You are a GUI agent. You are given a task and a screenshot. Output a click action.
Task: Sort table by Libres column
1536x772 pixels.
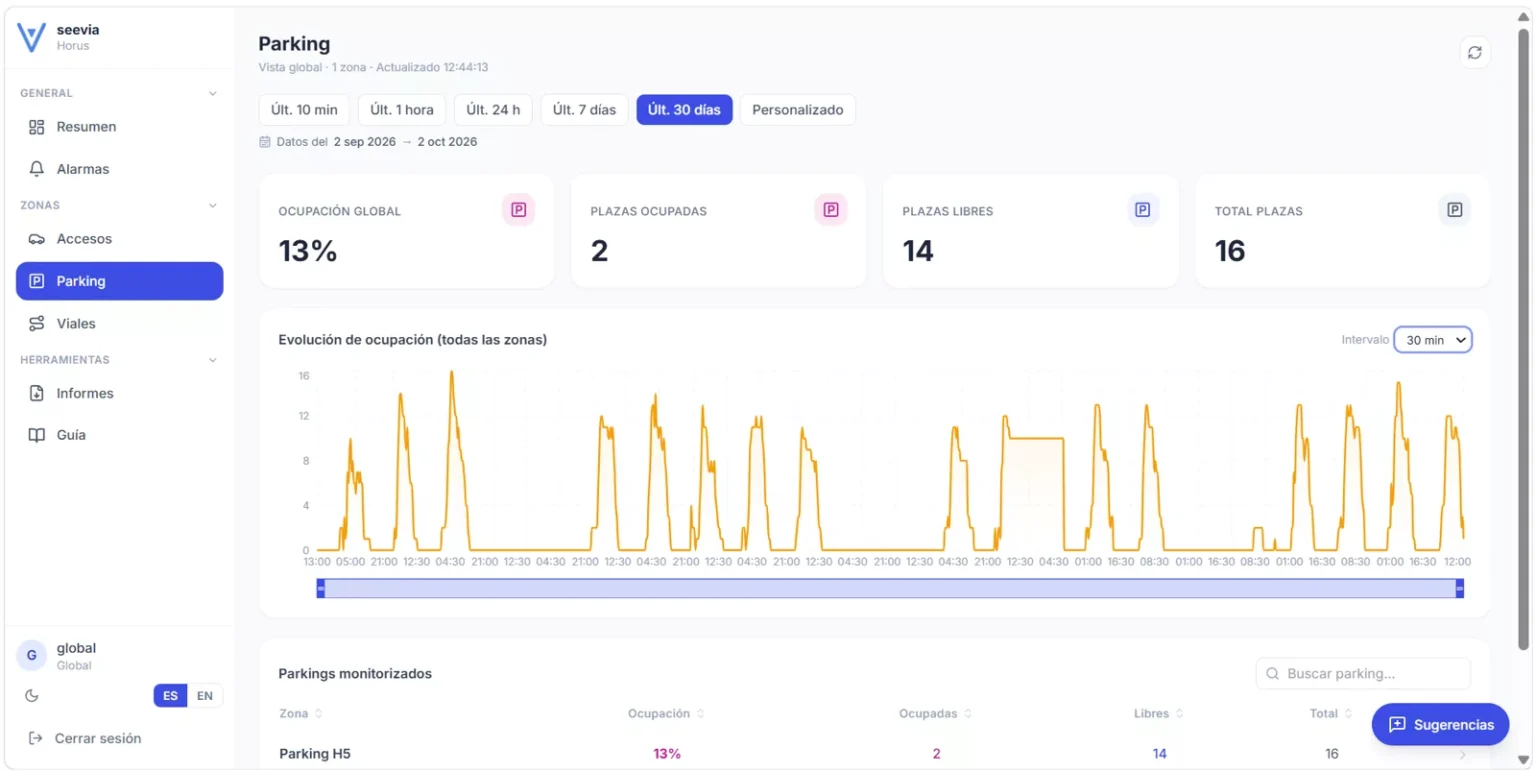click(x=1159, y=714)
